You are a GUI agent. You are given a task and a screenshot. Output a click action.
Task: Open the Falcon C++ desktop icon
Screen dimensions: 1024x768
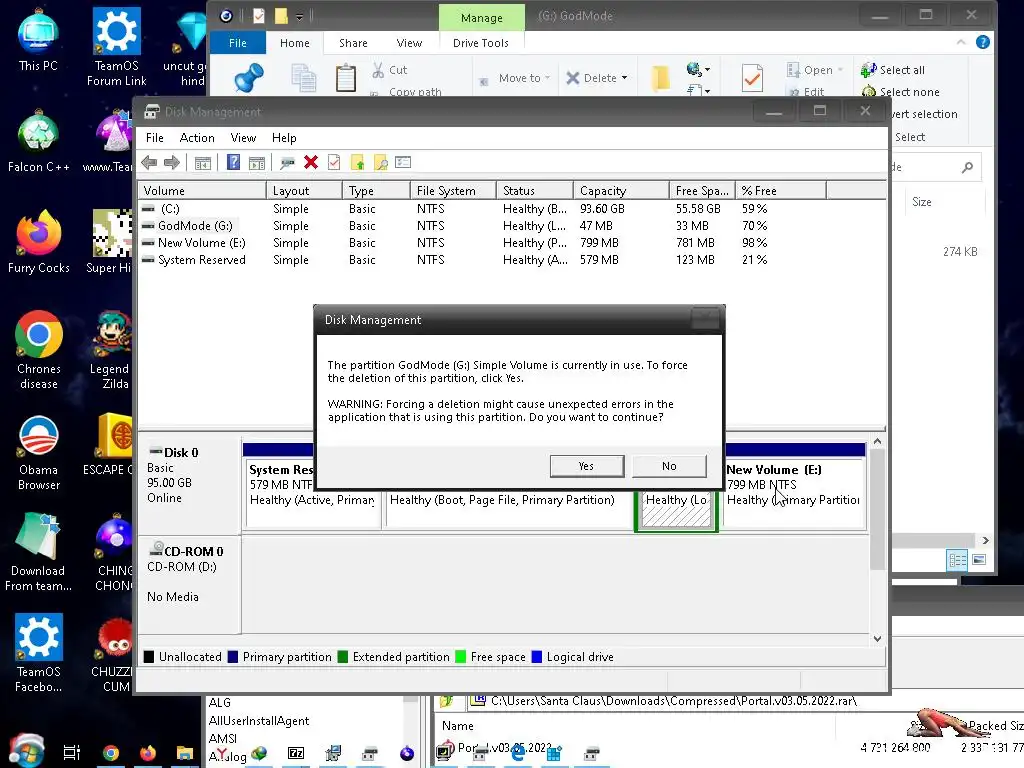coord(39,142)
